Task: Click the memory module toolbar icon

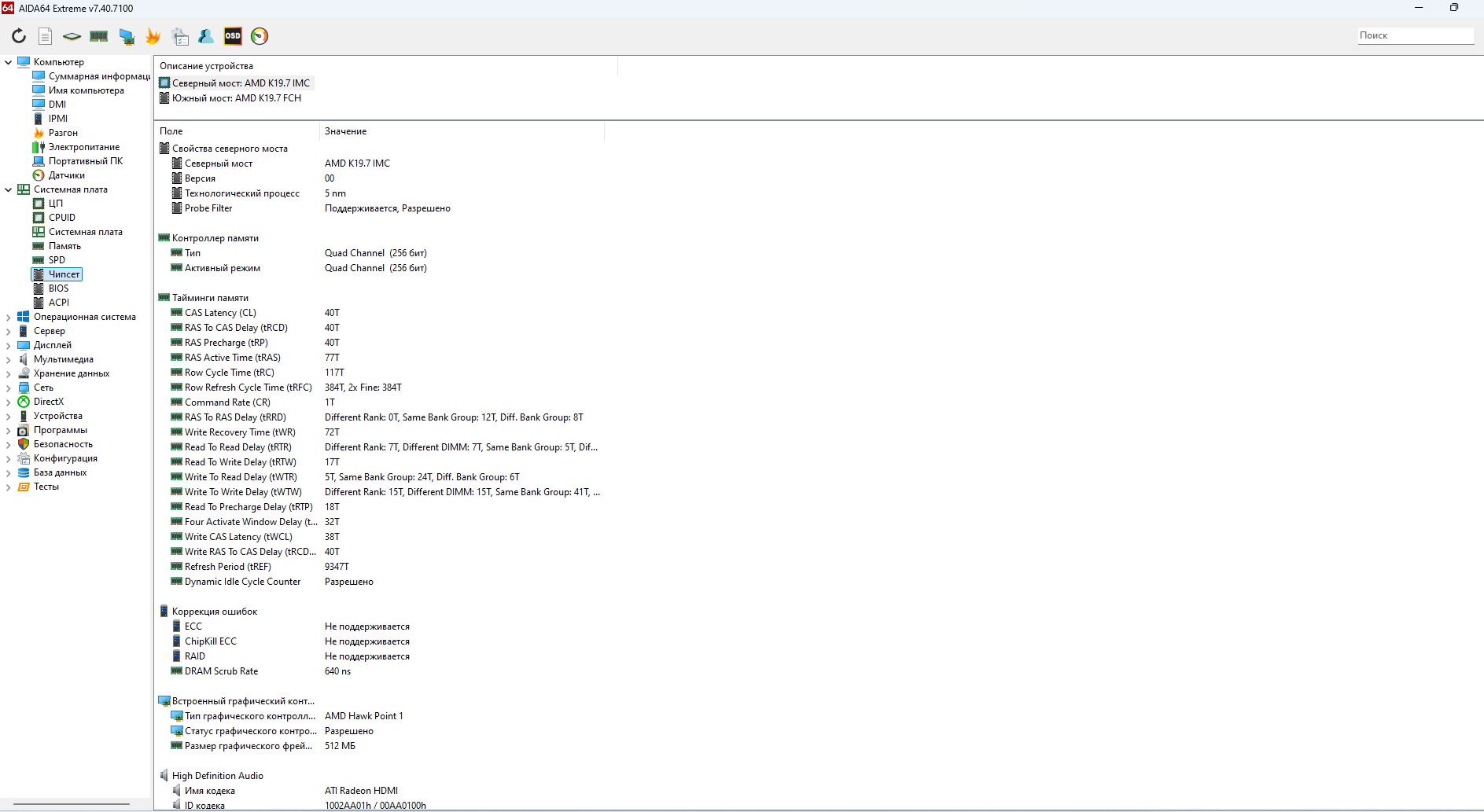Action: pos(99,36)
